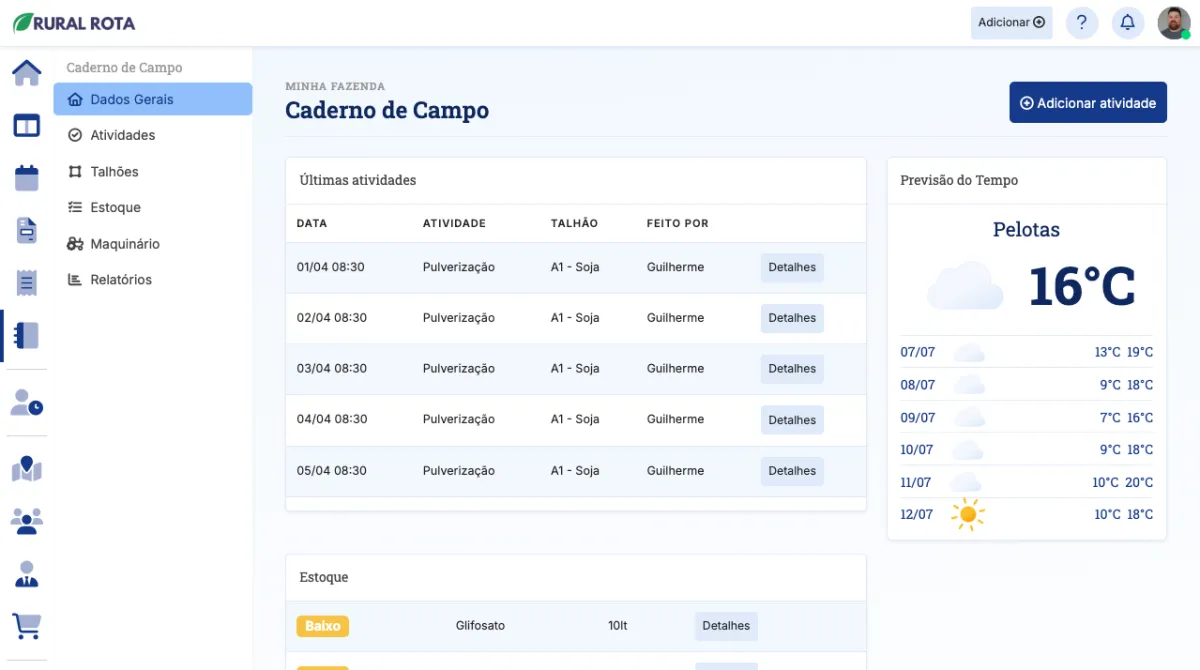Select Dados Gerais menu item

click(153, 99)
